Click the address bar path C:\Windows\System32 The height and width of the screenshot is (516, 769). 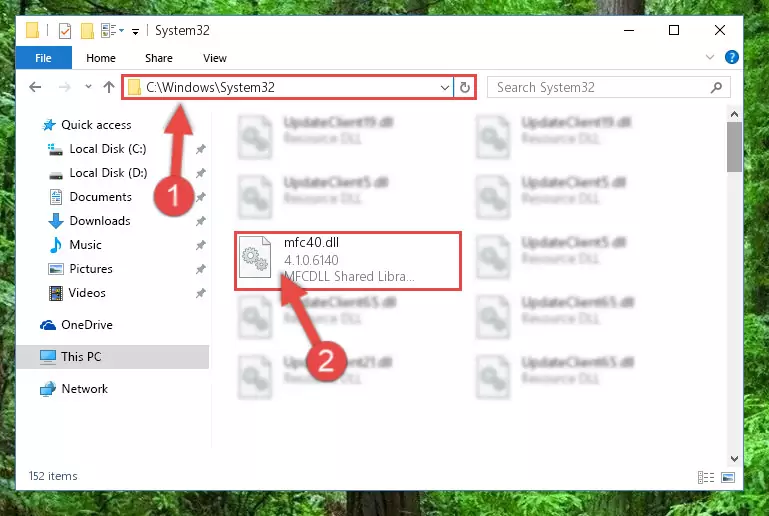pos(210,87)
